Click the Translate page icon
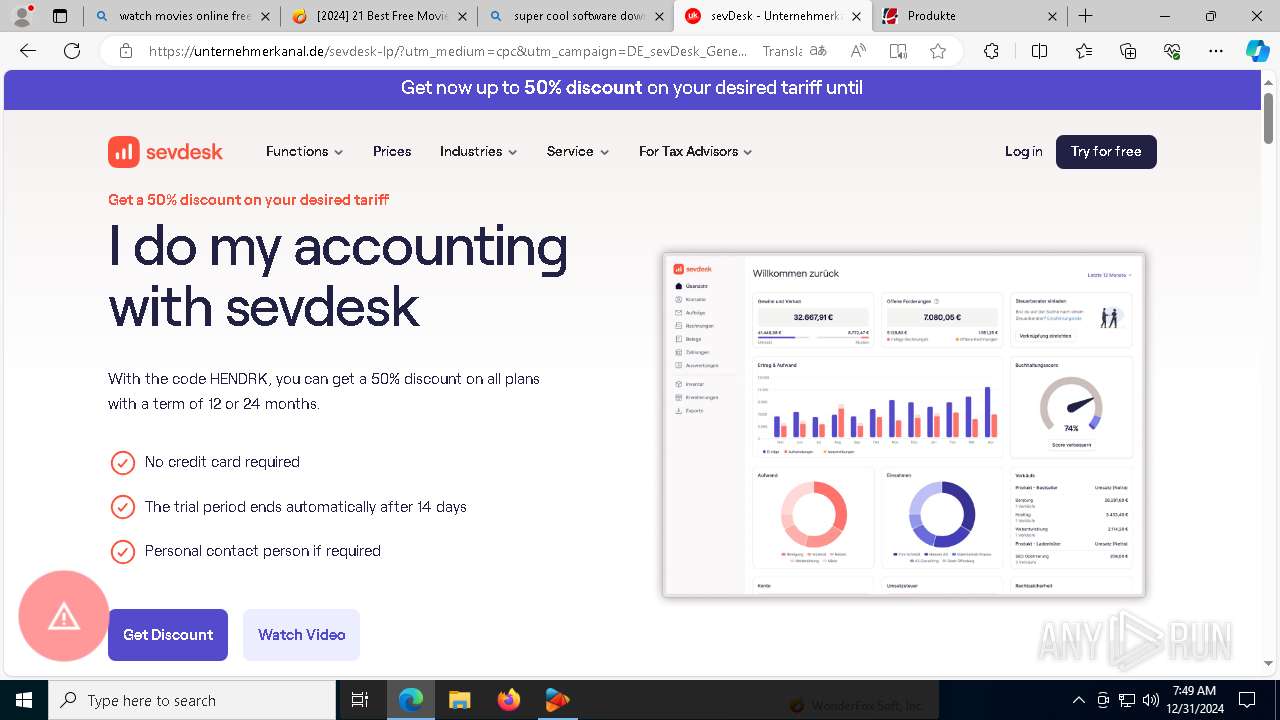Screen dimensions: 1280x720 [x=818, y=51]
